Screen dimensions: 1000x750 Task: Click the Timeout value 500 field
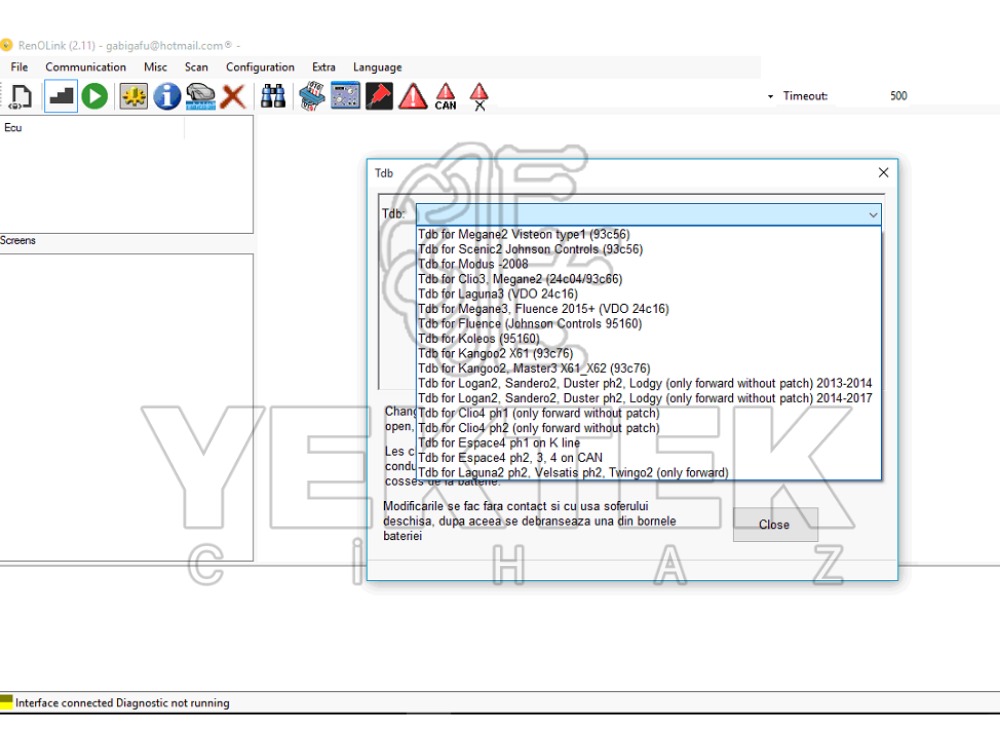click(898, 96)
